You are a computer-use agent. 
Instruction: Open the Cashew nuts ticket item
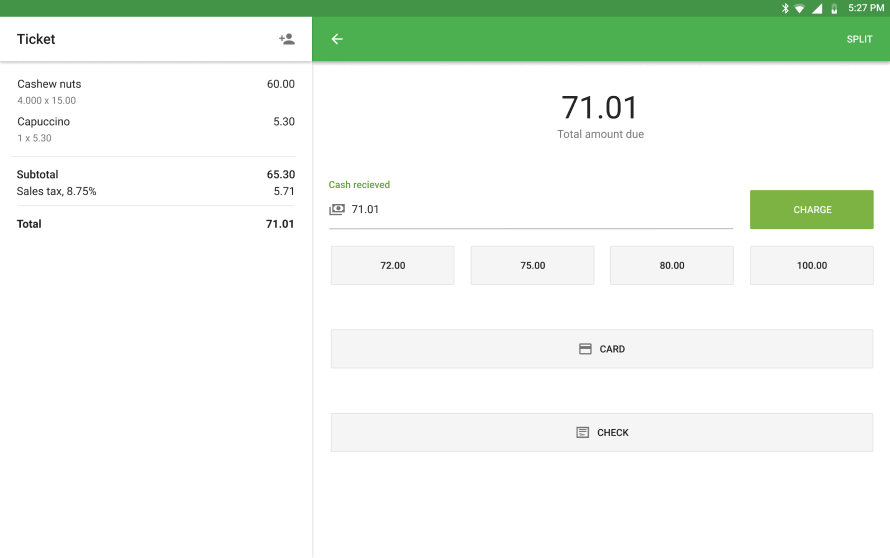[x=156, y=91]
